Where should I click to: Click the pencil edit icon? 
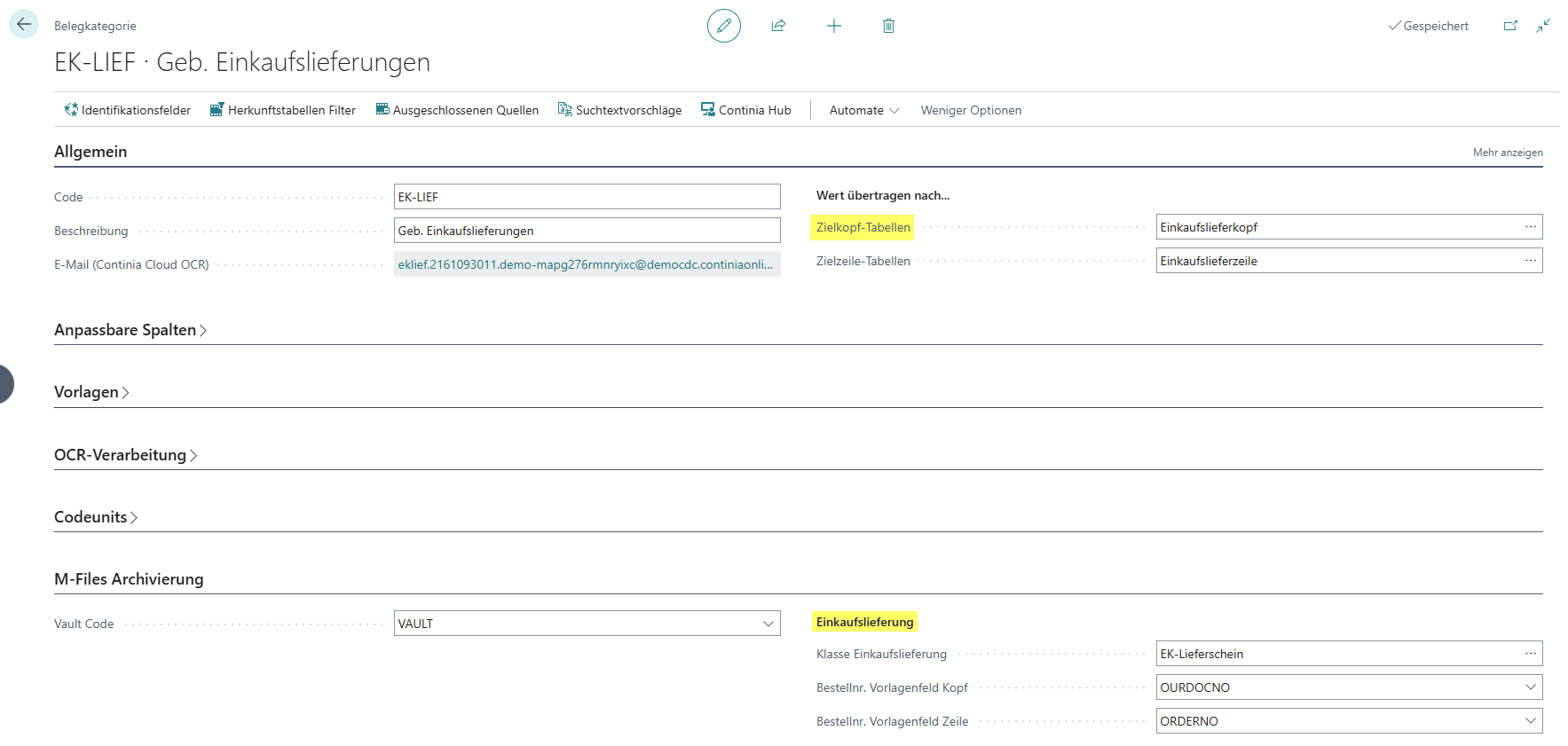(x=724, y=26)
